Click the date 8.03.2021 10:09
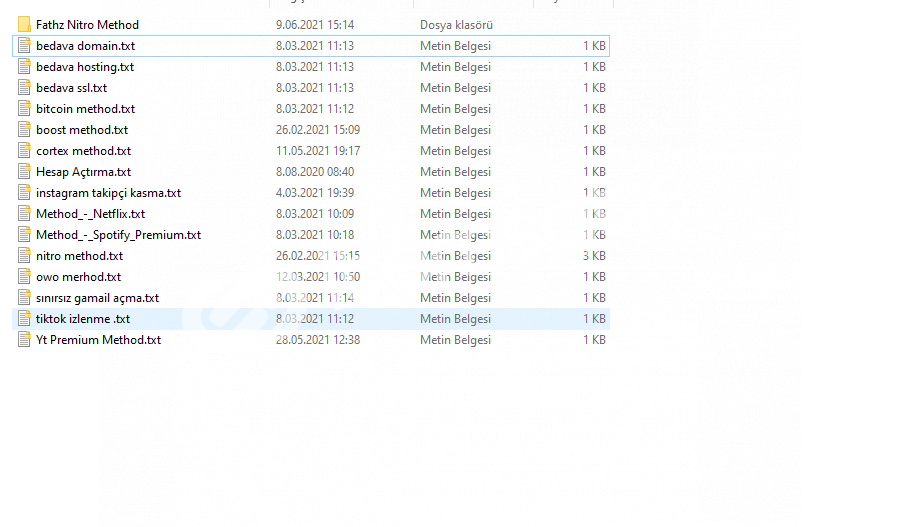The image size is (901, 527). (x=315, y=214)
